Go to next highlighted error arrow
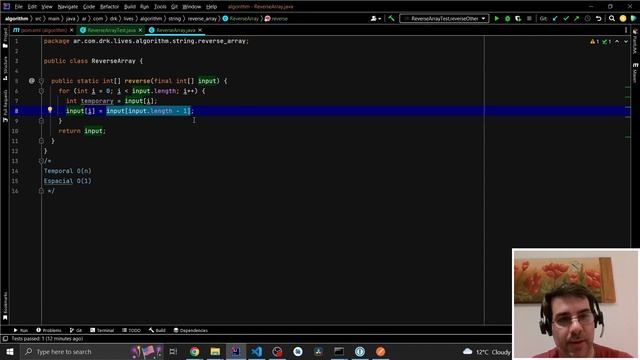The width and height of the screenshot is (640, 360). 626,42
